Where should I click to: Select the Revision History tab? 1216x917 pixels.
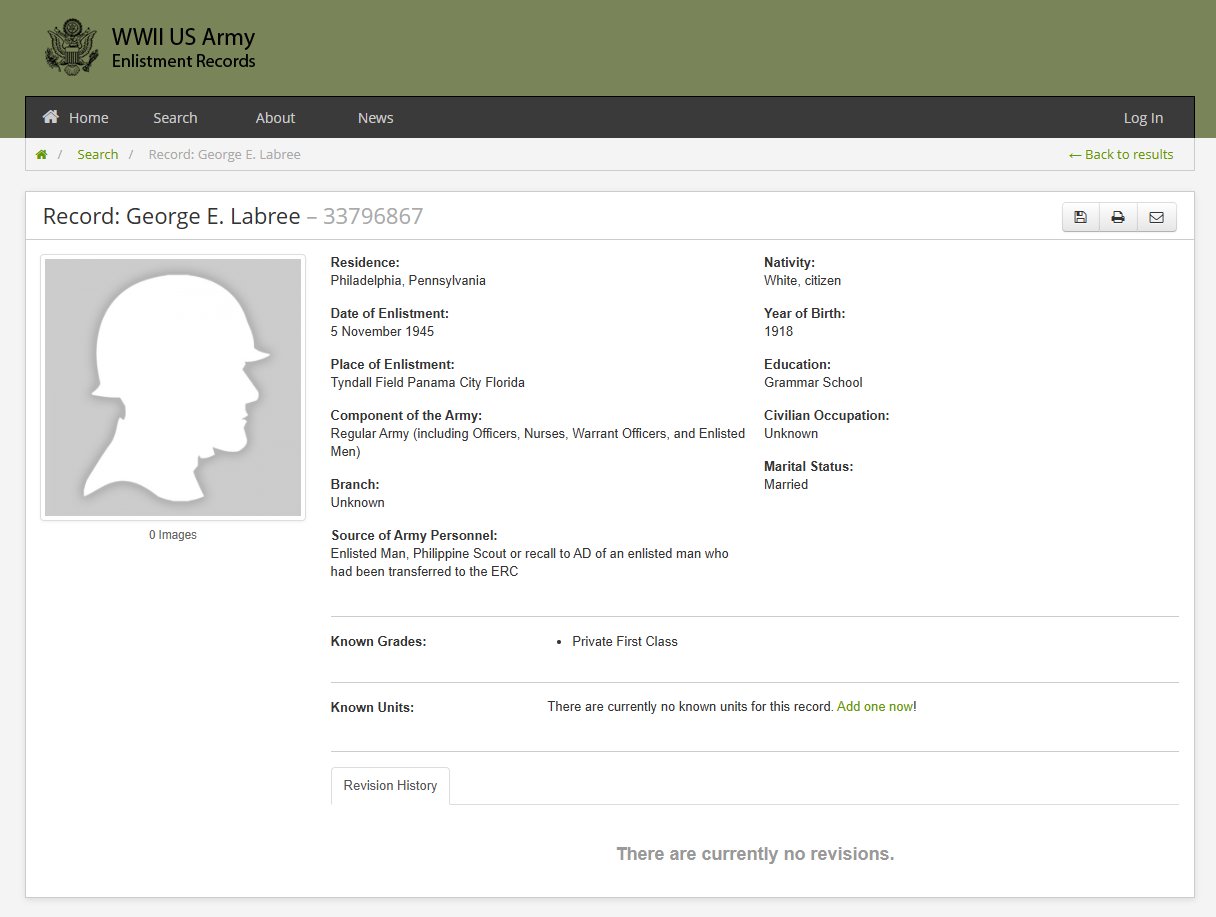(x=390, y=786)
